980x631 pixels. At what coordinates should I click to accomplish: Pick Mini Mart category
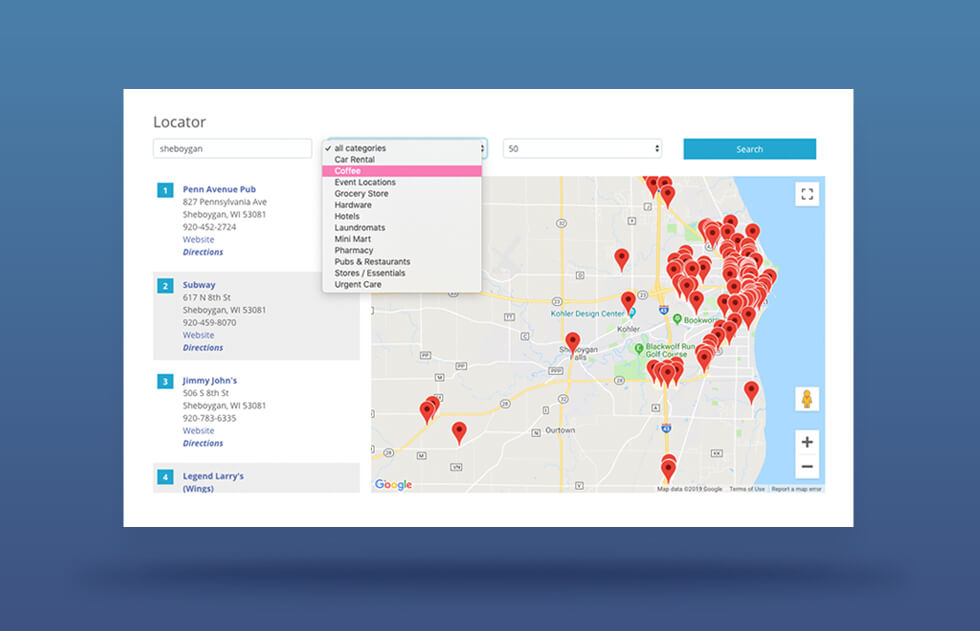(402, 239)
